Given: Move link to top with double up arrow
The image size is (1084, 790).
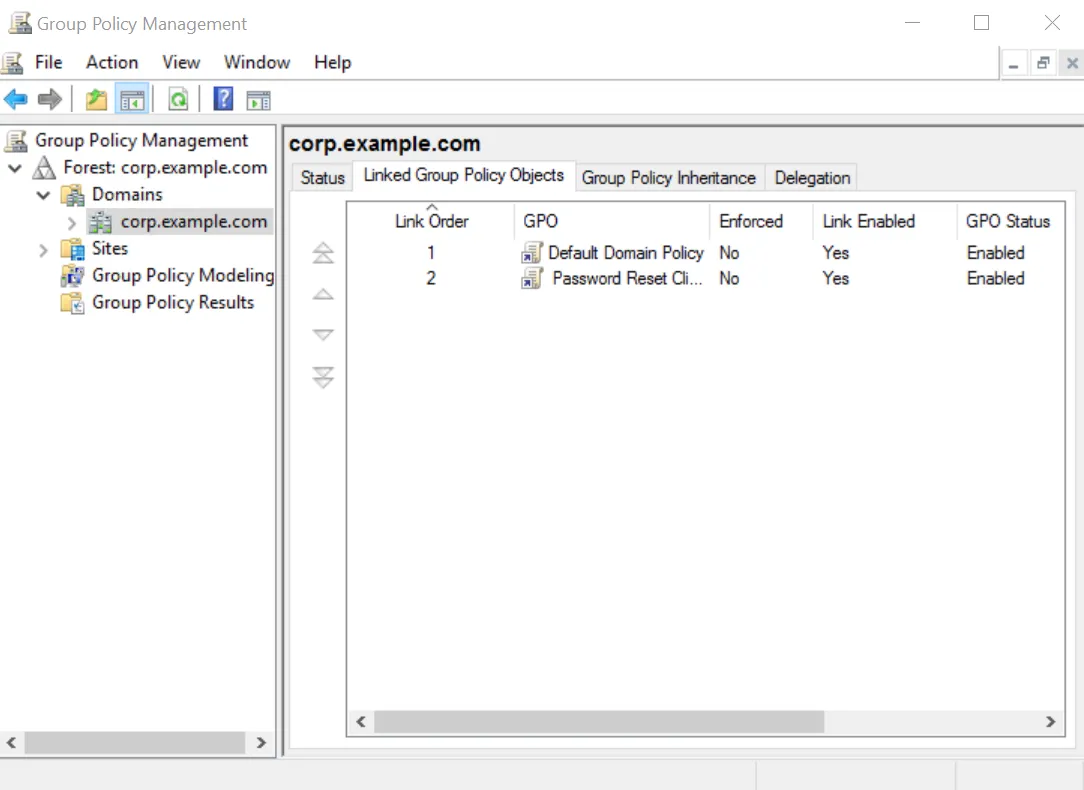Looking at the screenshot, I should (323, 253).
